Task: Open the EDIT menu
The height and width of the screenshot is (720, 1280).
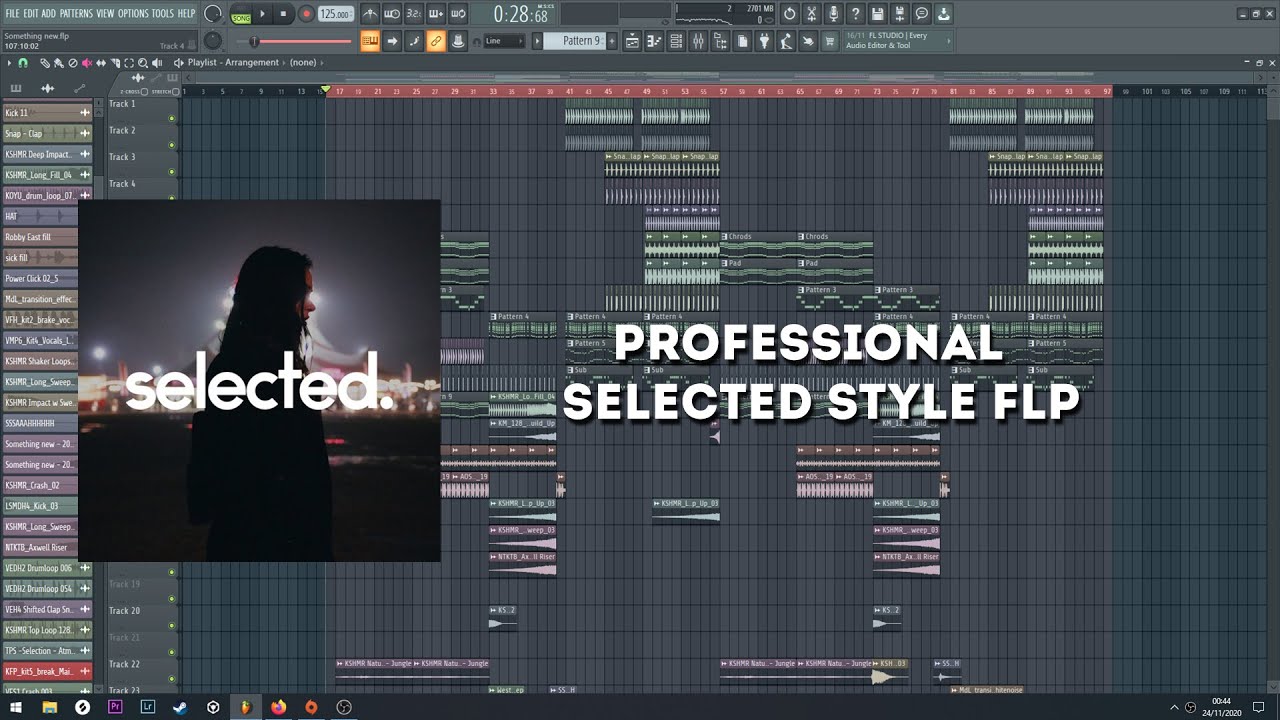Action: tap(31, 14)
